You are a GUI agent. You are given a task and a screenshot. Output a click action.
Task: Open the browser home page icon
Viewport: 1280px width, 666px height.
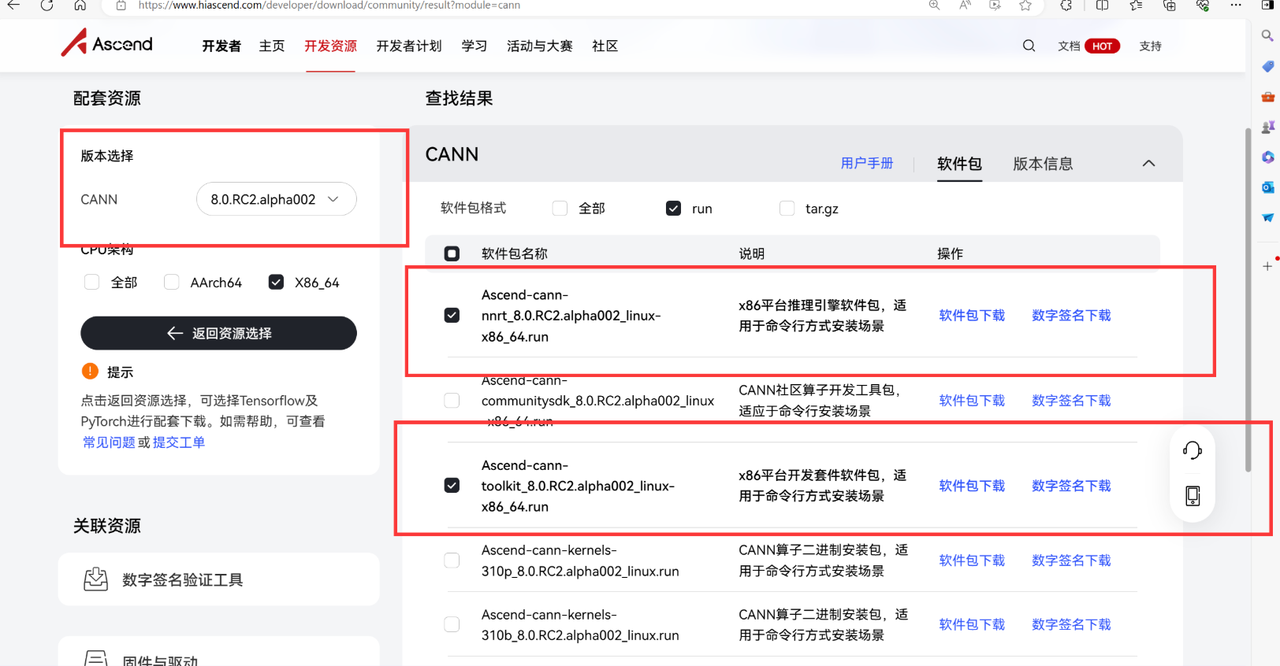pos(80,5)
